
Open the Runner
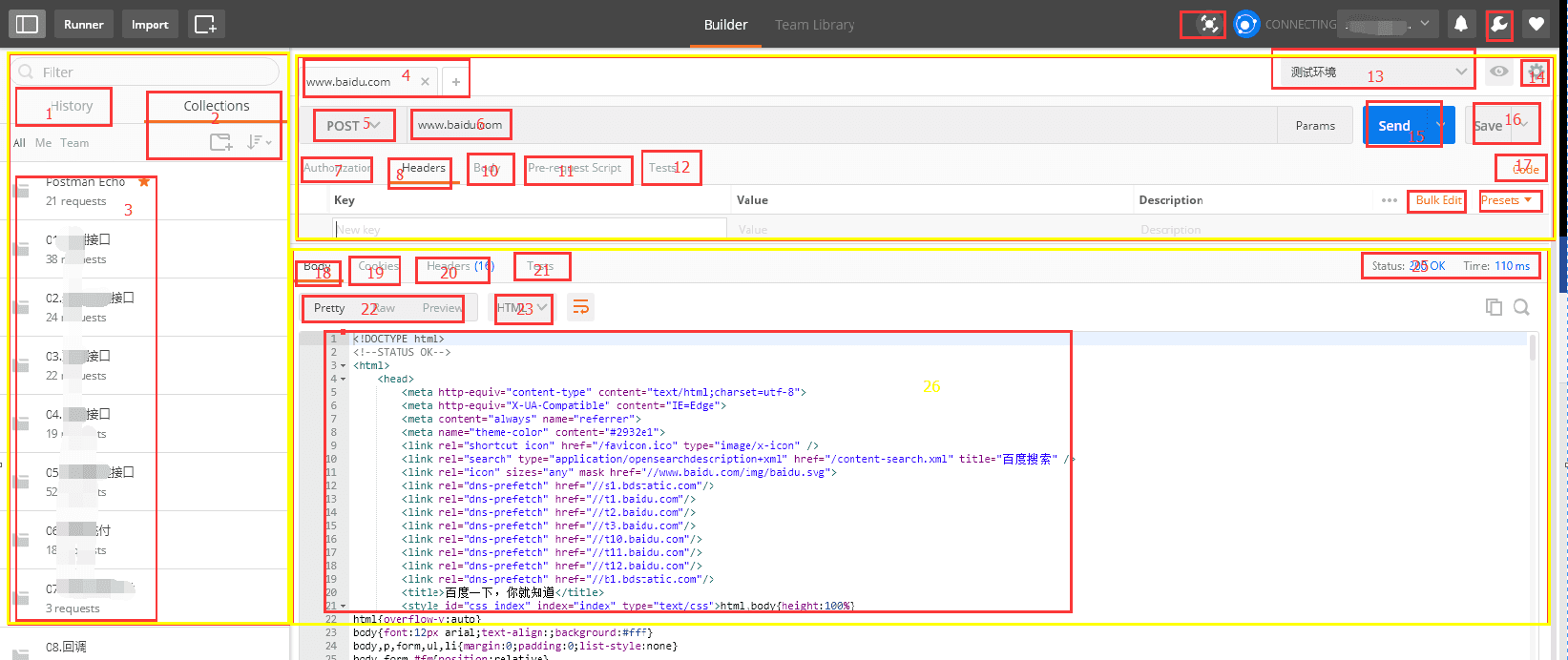coord(84,24)
